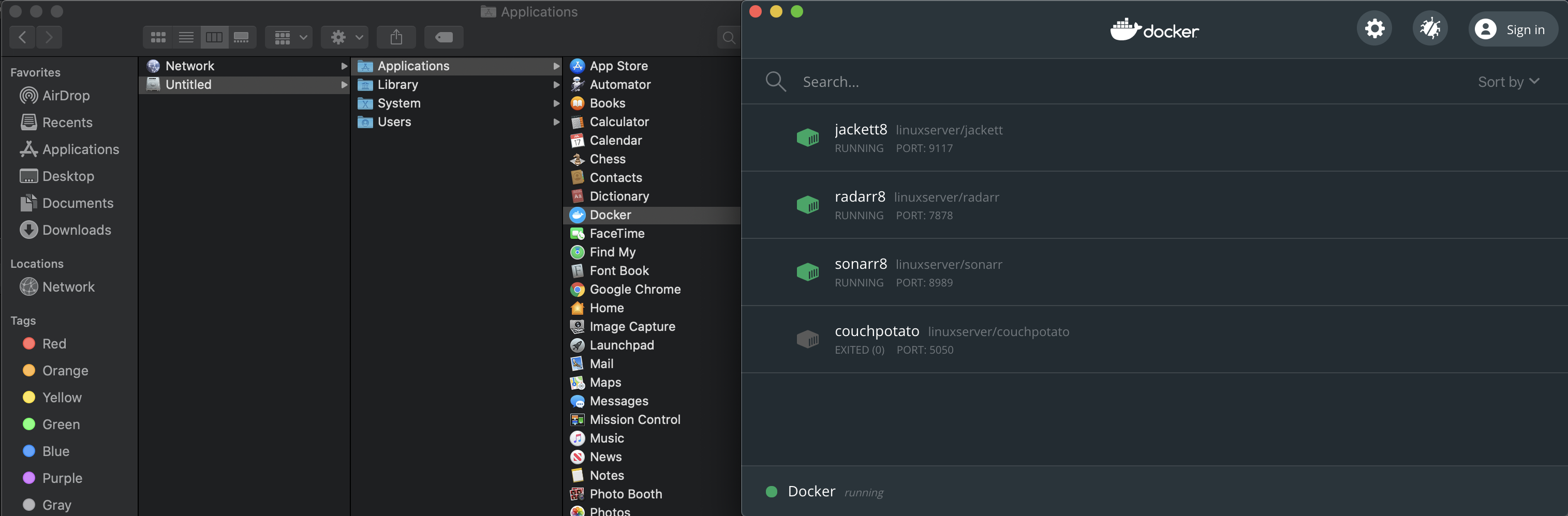The image size is (1568, 516).
Task: Open the sonarr8 container name
Action: tap(861, 264)
